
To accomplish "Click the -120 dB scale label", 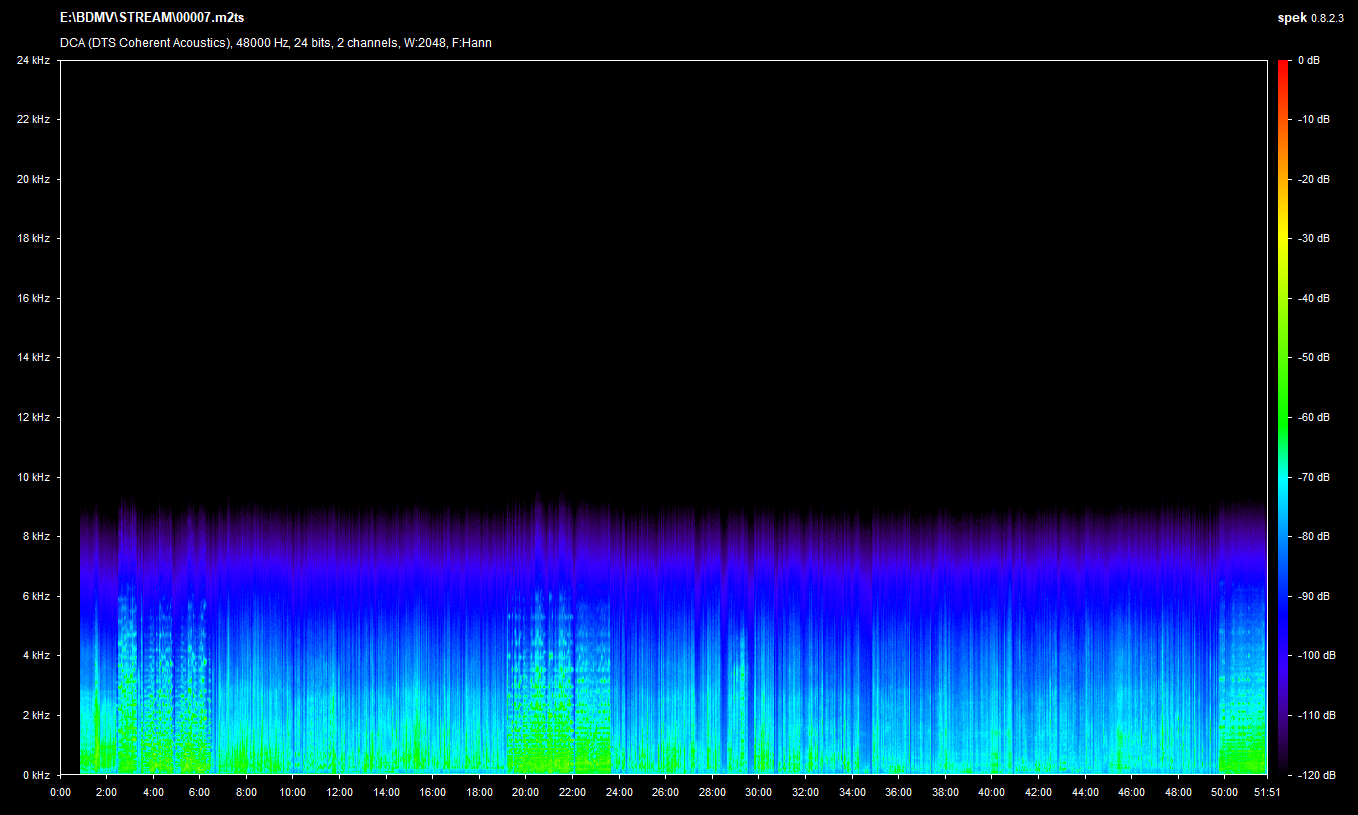I will [x=1315, y=775].
